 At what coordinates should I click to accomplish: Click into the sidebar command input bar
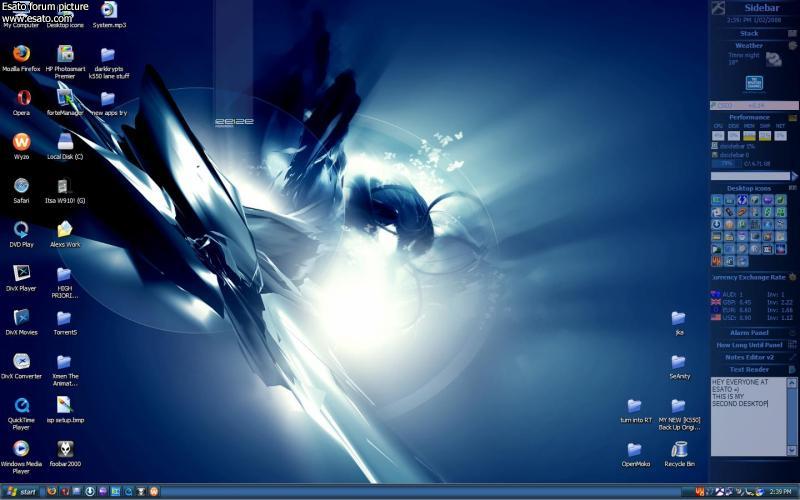click(x=750, y=176)
